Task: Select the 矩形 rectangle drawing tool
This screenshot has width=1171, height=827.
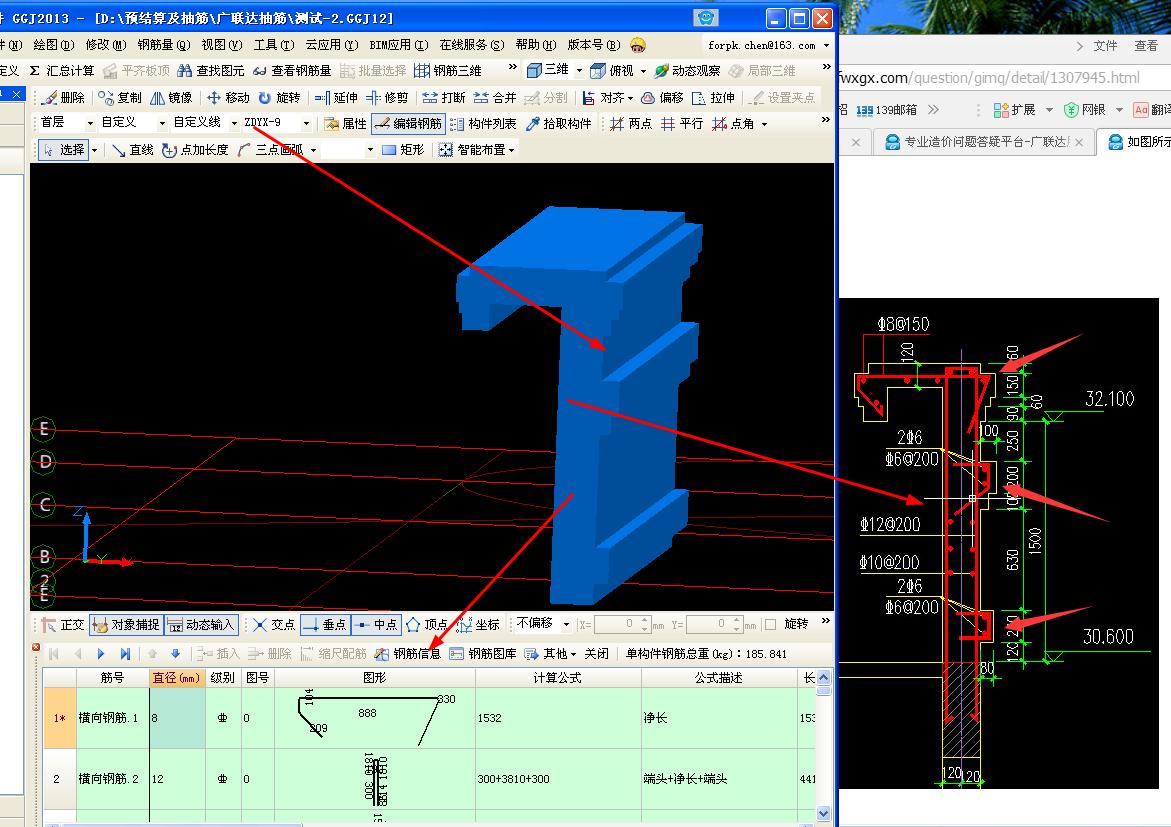Action: coord(403,150)
